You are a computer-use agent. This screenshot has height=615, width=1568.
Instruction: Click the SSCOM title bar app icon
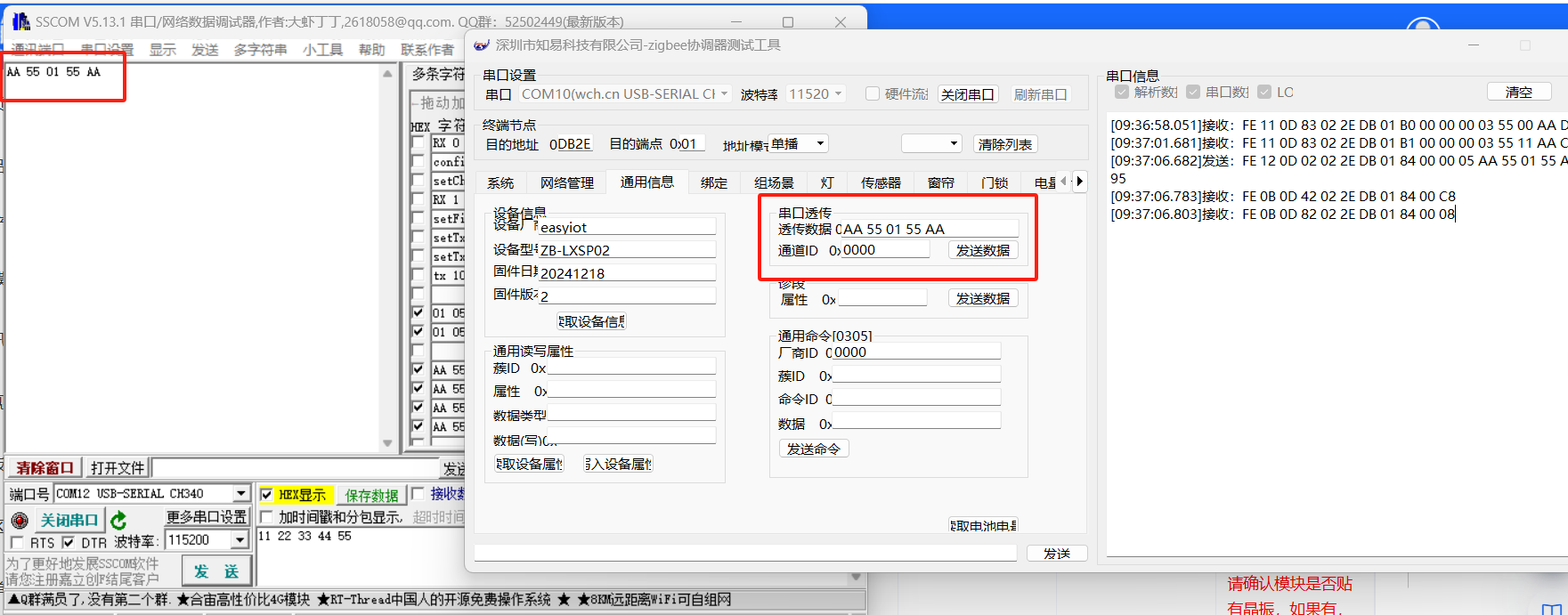click(x=20, y=21)
